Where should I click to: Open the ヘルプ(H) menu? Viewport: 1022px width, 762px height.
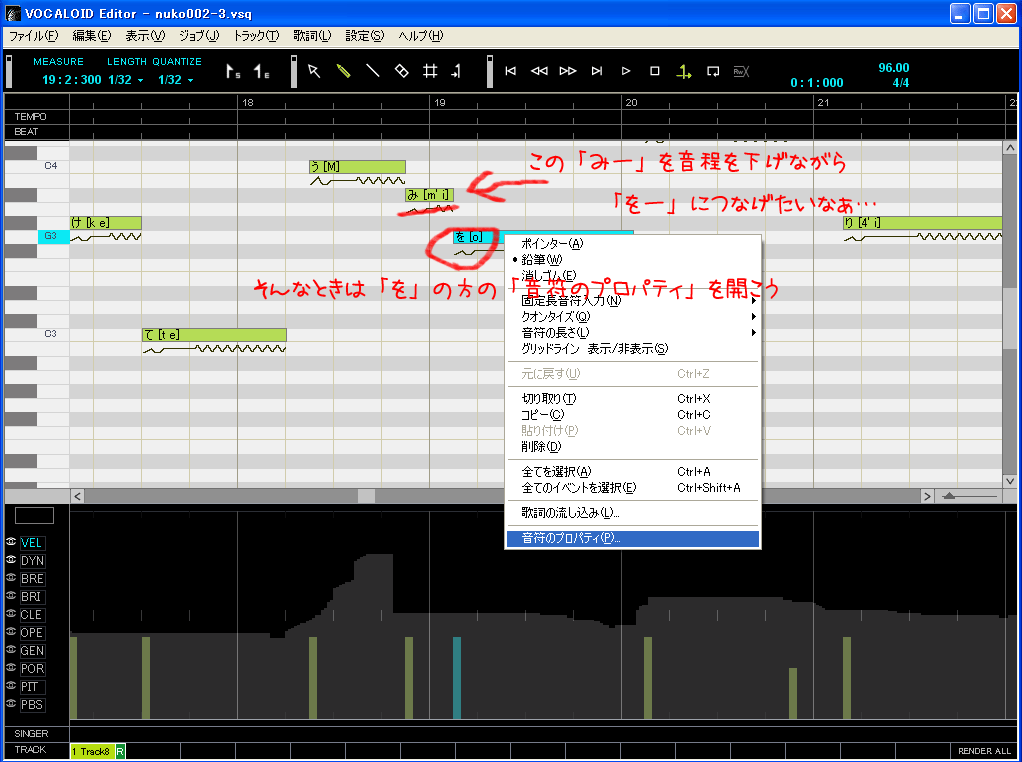coord(420,36)
